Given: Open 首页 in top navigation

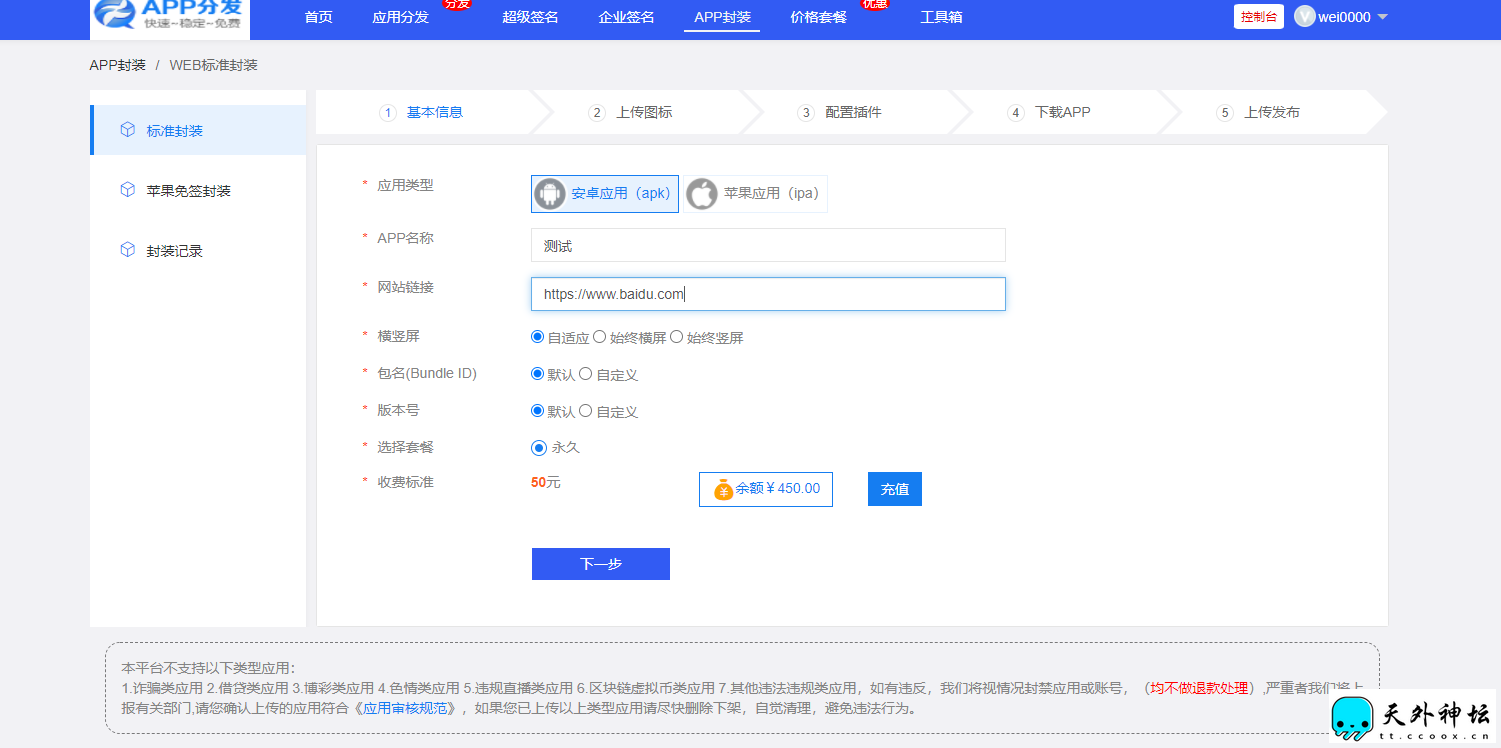Looking at the screenshot, I should coord(318,17).
